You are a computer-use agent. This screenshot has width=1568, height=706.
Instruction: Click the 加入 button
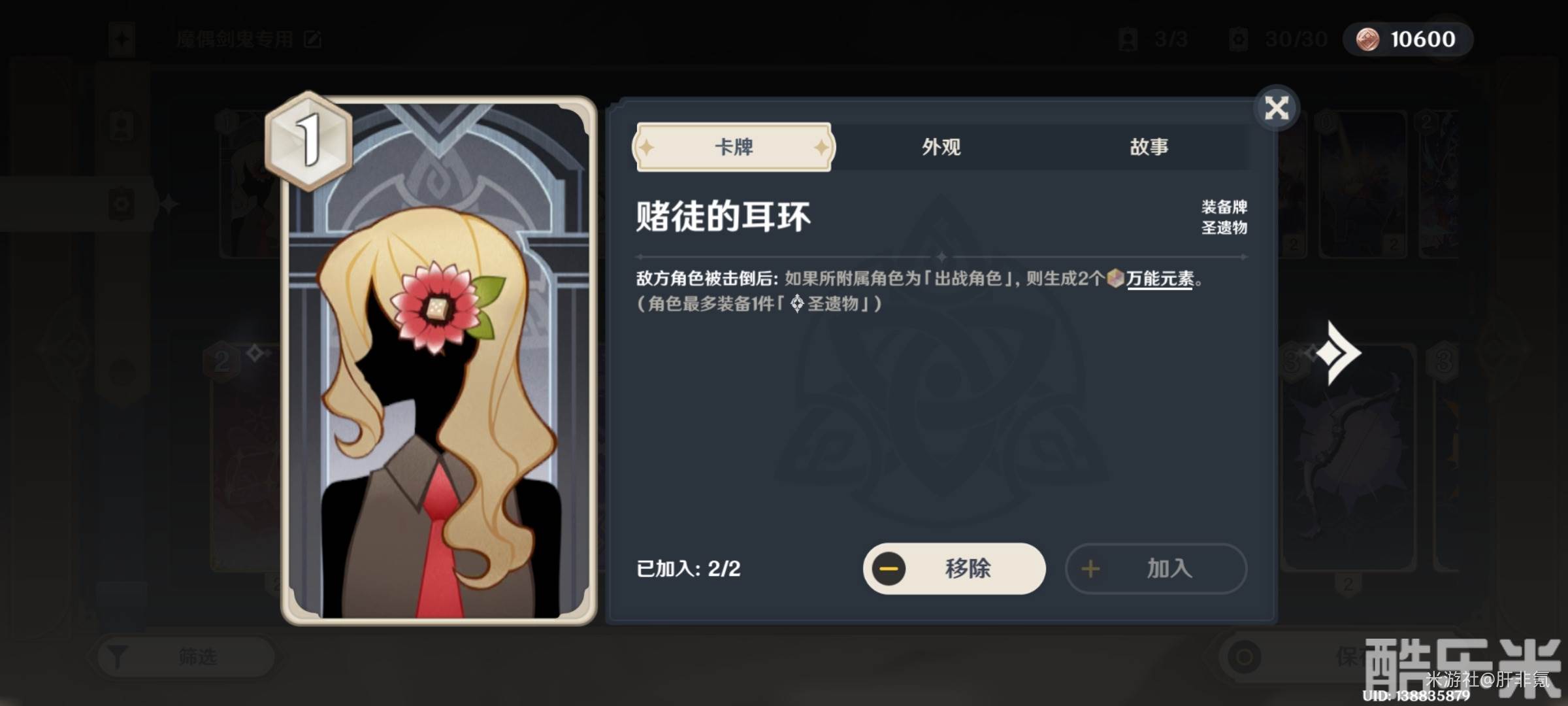click(x=1156, y=568)
